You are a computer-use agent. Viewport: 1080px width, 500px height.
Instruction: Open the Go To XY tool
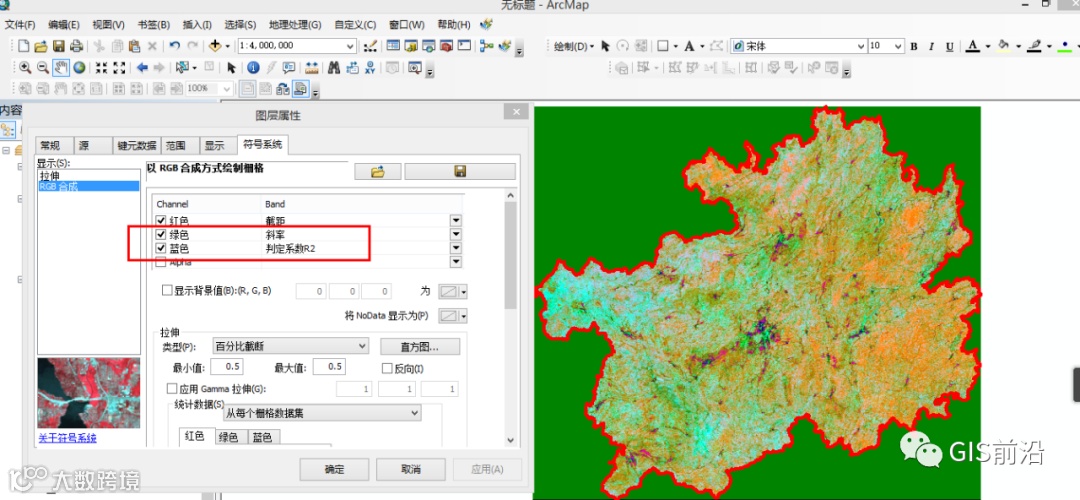point(370,67)
